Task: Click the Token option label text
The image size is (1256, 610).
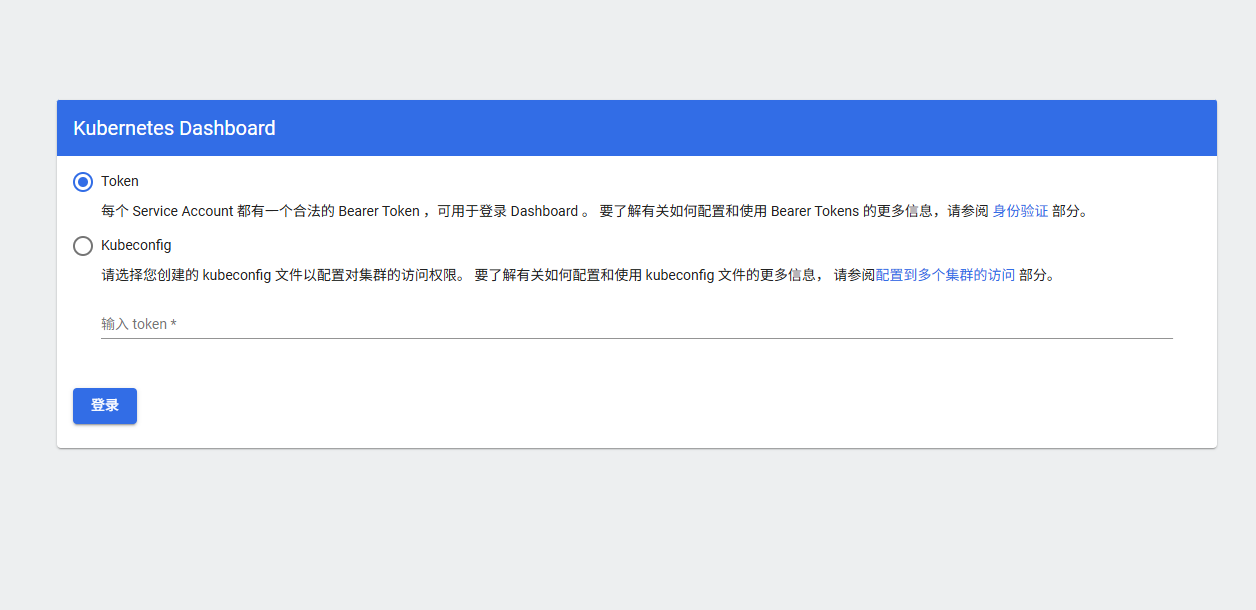Action: point(120,182)
